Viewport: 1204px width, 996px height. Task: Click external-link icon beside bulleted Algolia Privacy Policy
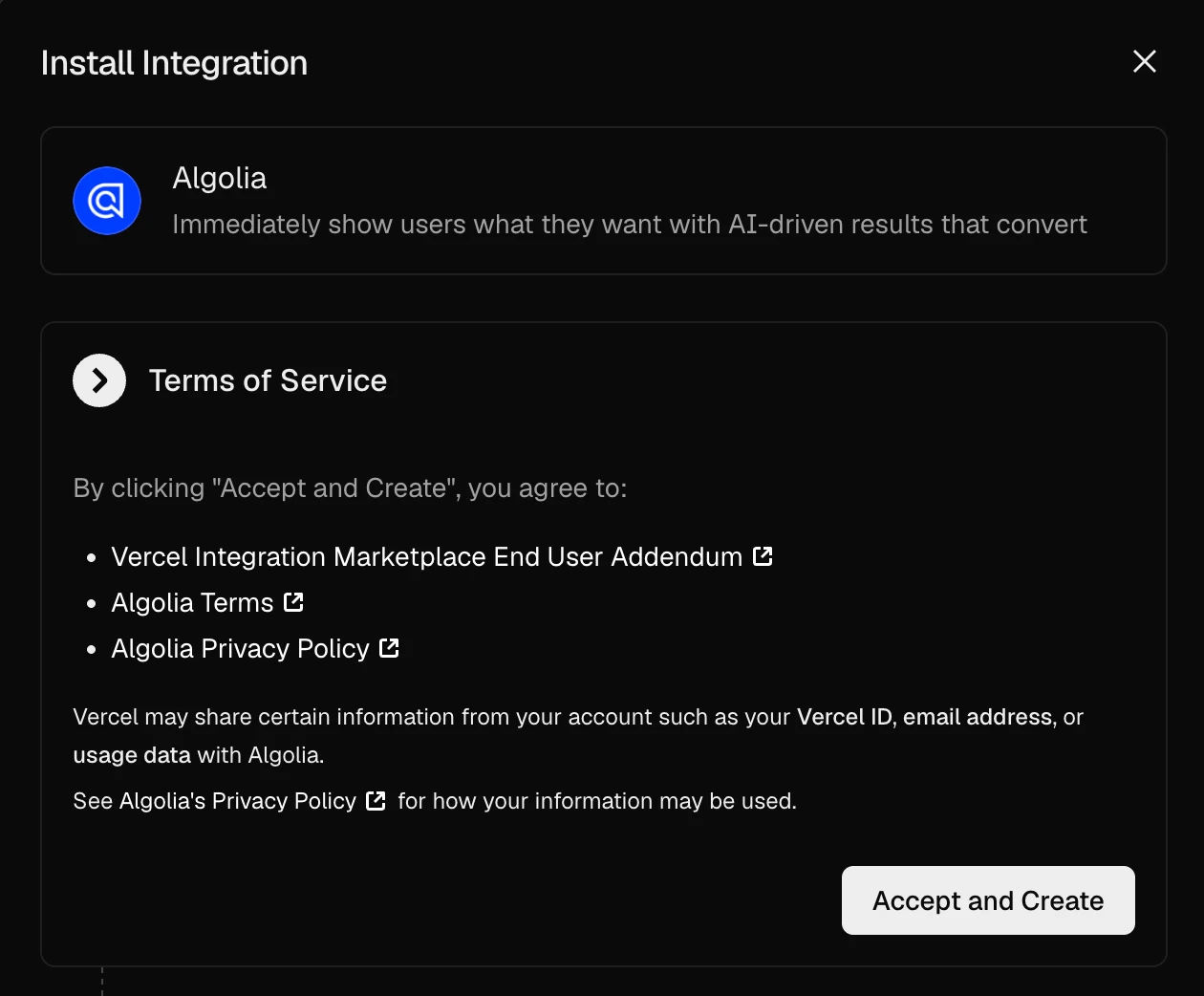(389, 647)
